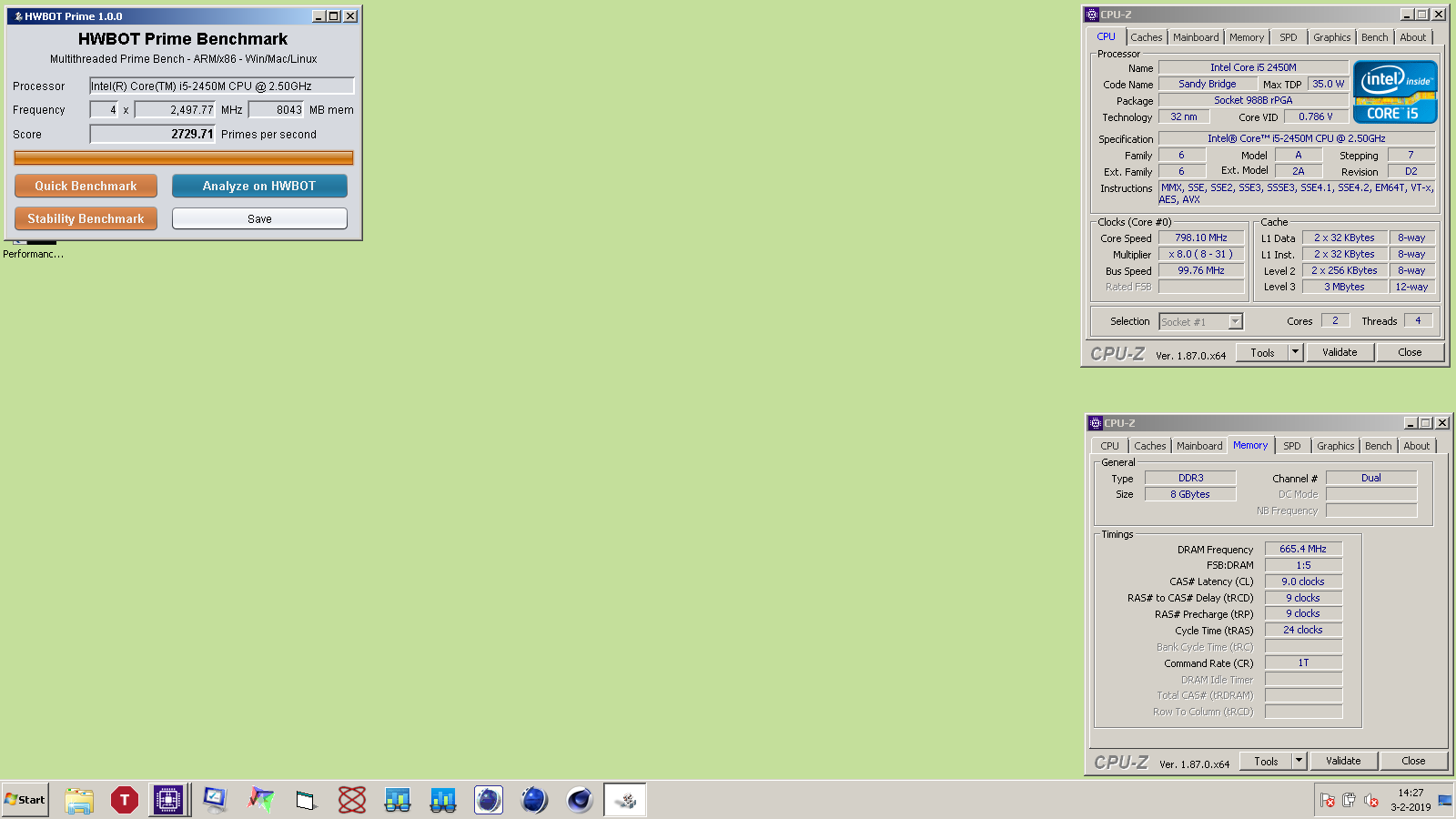Open the multicolored prism taskbar icon
The height and width of the screenshot is (819, 1456).
coord(260,800)
